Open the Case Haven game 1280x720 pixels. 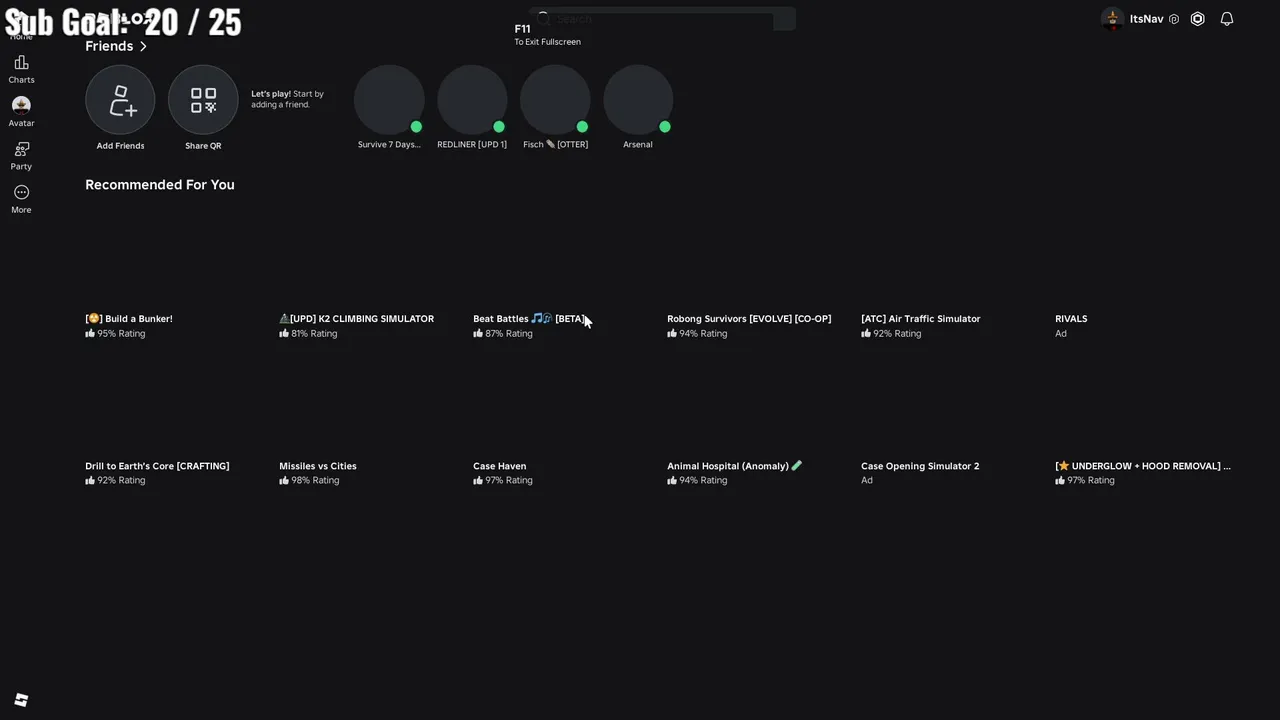(500, 466)
